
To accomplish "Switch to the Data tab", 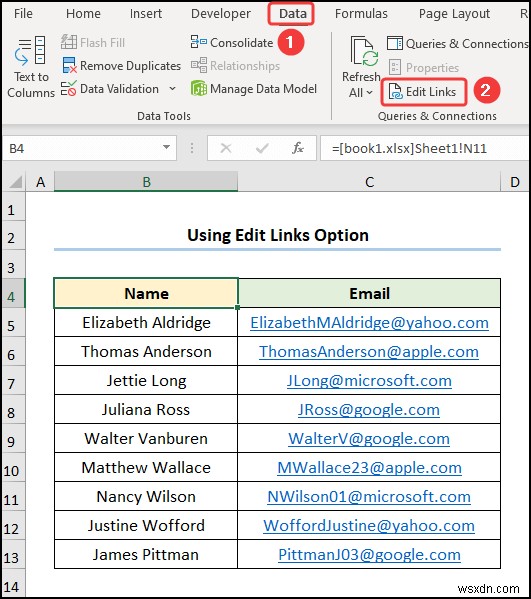I will 293,14.
